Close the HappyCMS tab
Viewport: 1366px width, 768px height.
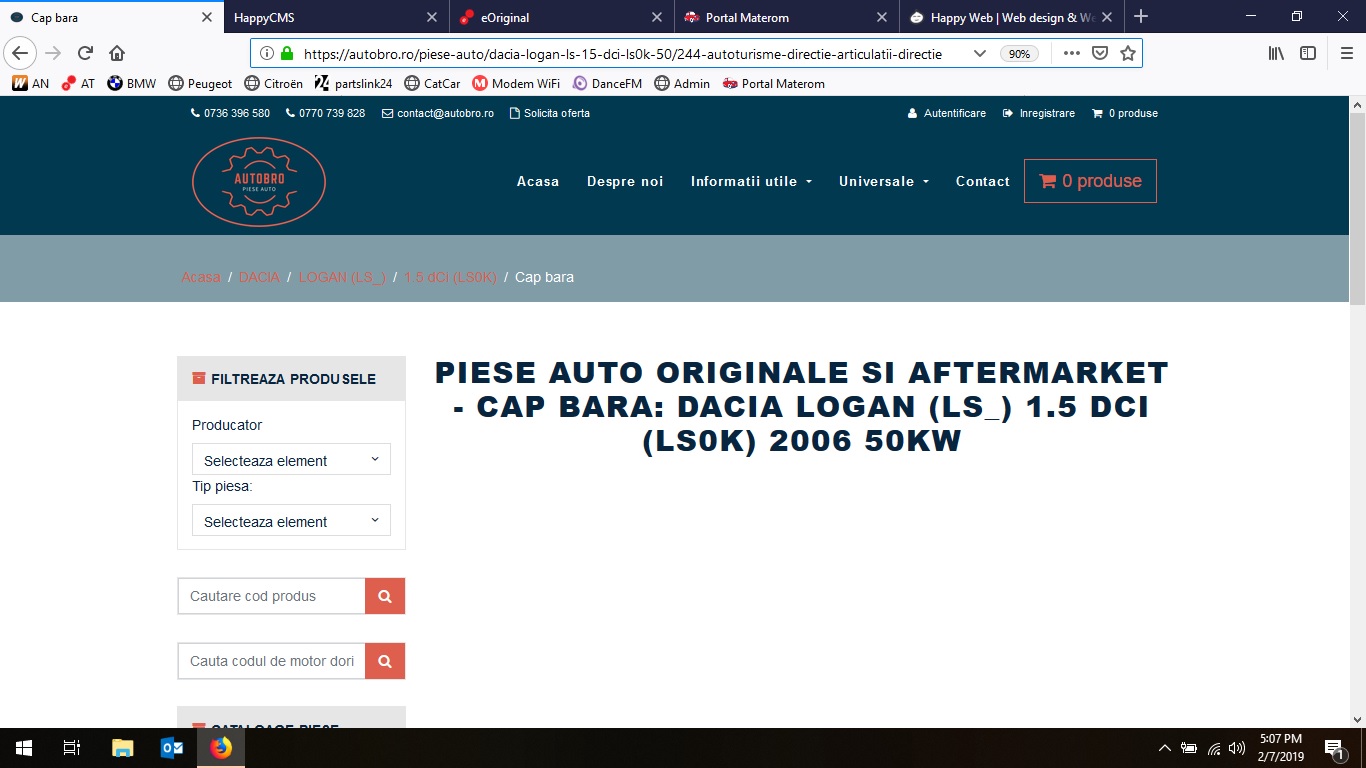(x=432, y=17)
